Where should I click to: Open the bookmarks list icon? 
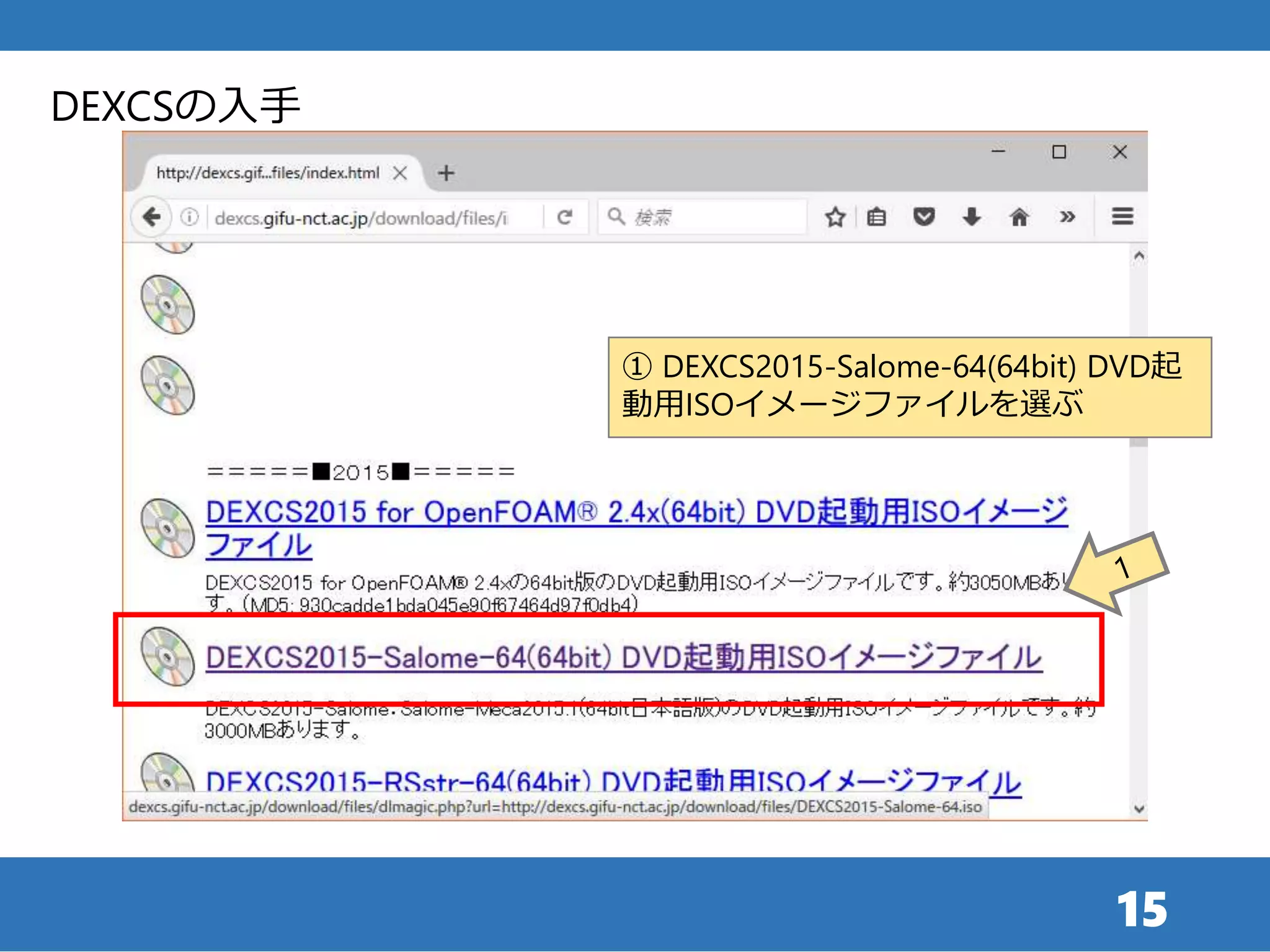pos(876,217)
